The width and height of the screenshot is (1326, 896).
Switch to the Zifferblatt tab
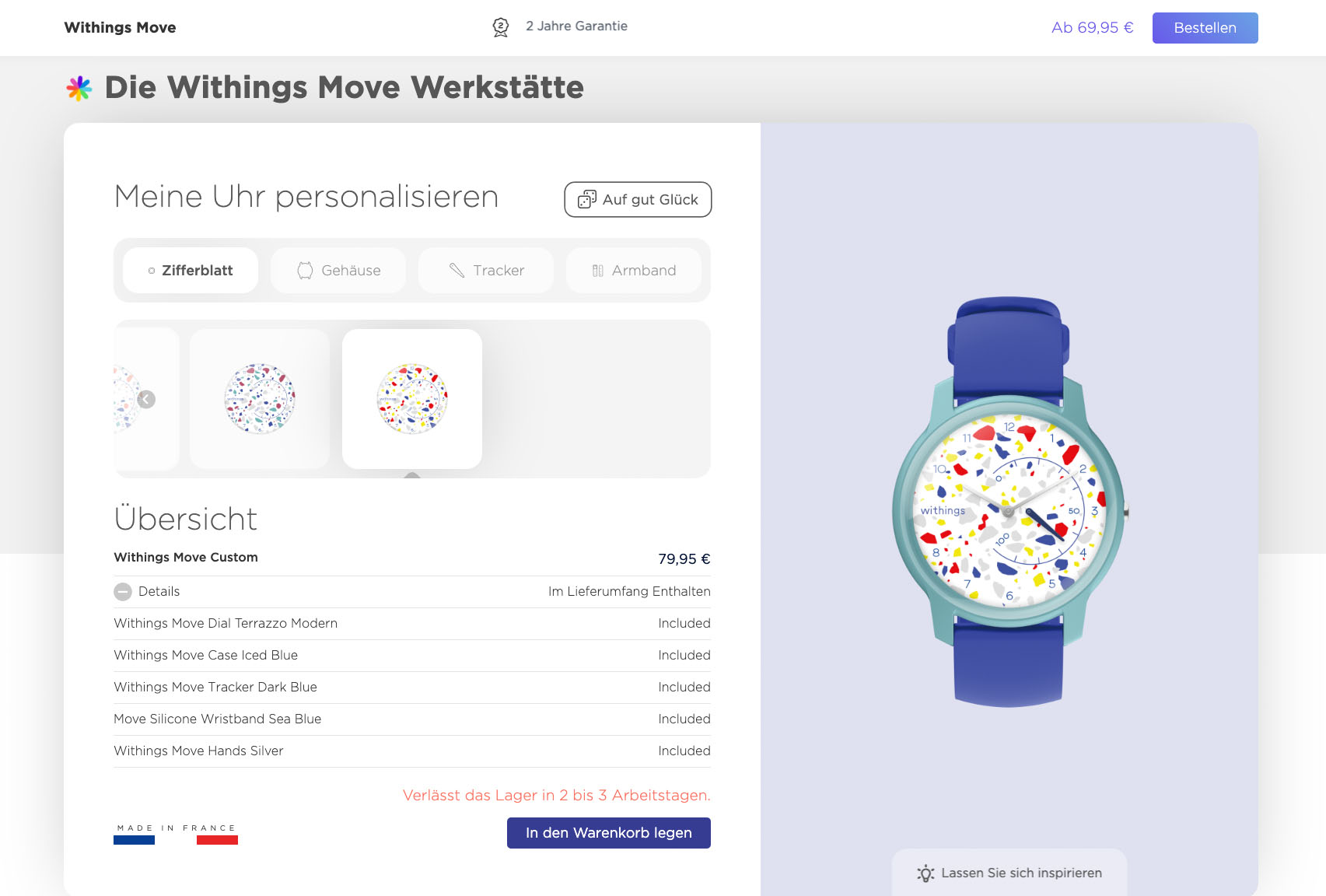191,271
